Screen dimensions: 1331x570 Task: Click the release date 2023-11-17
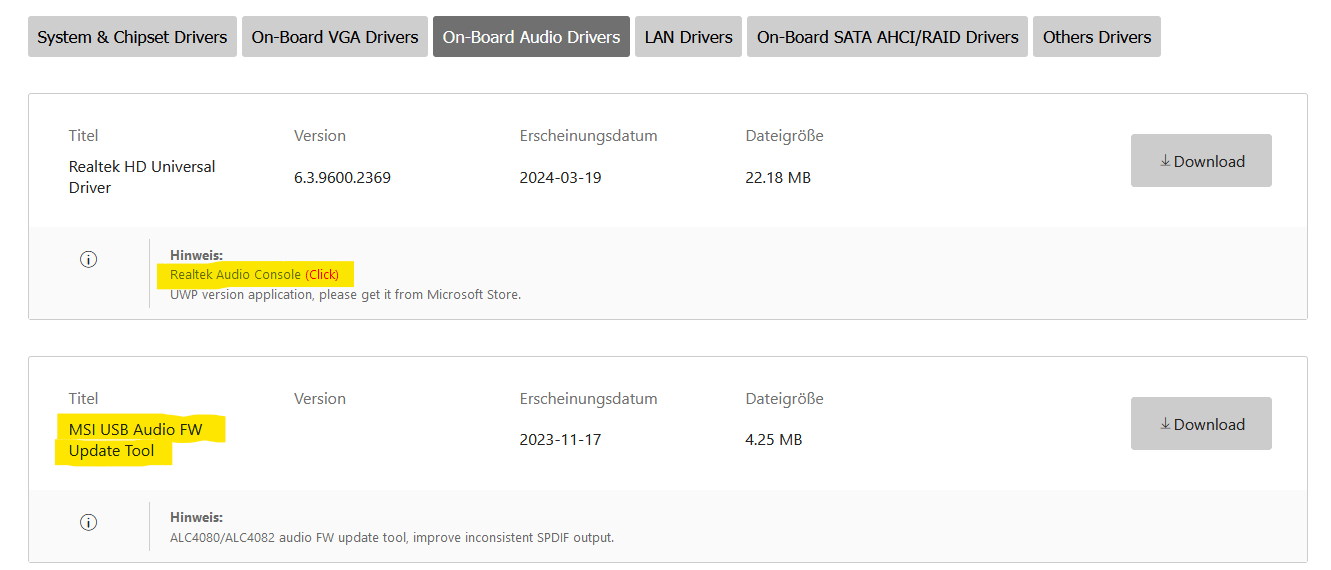560,440
